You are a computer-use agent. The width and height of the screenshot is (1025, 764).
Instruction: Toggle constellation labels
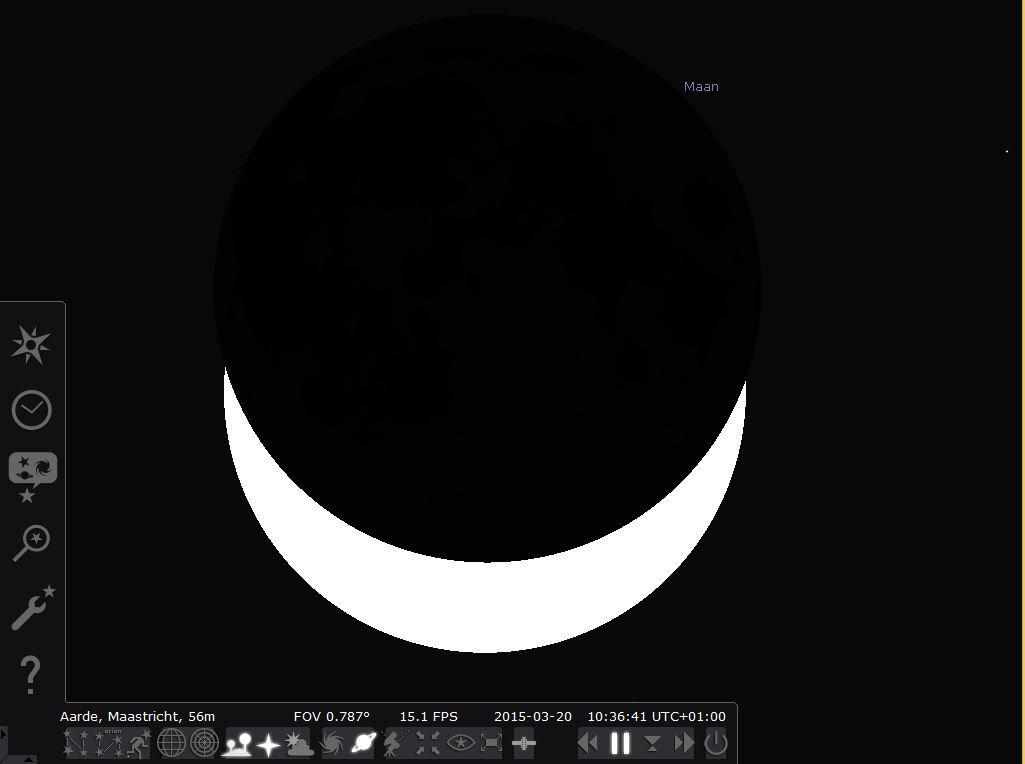(x=109, y=744)
